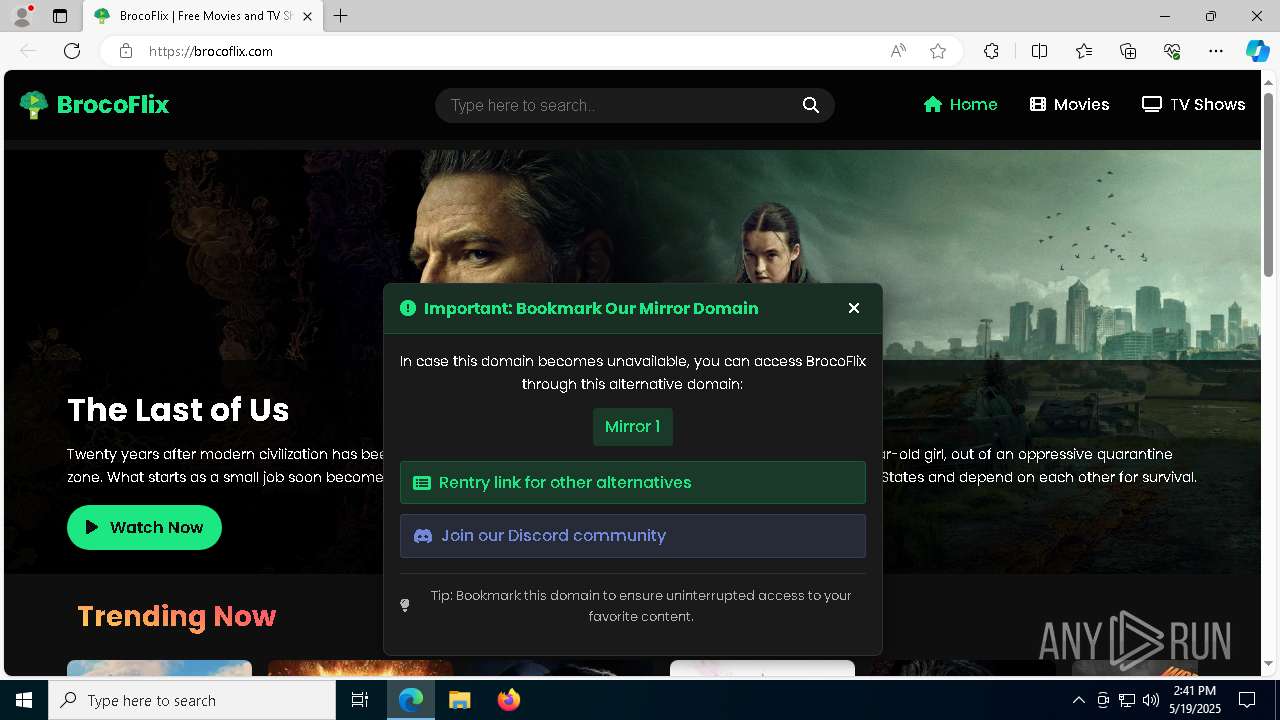This screenshot has height=720, width=1280.
Task: Click the BrocoFlix broccoli logo
Action: point(33,105)
